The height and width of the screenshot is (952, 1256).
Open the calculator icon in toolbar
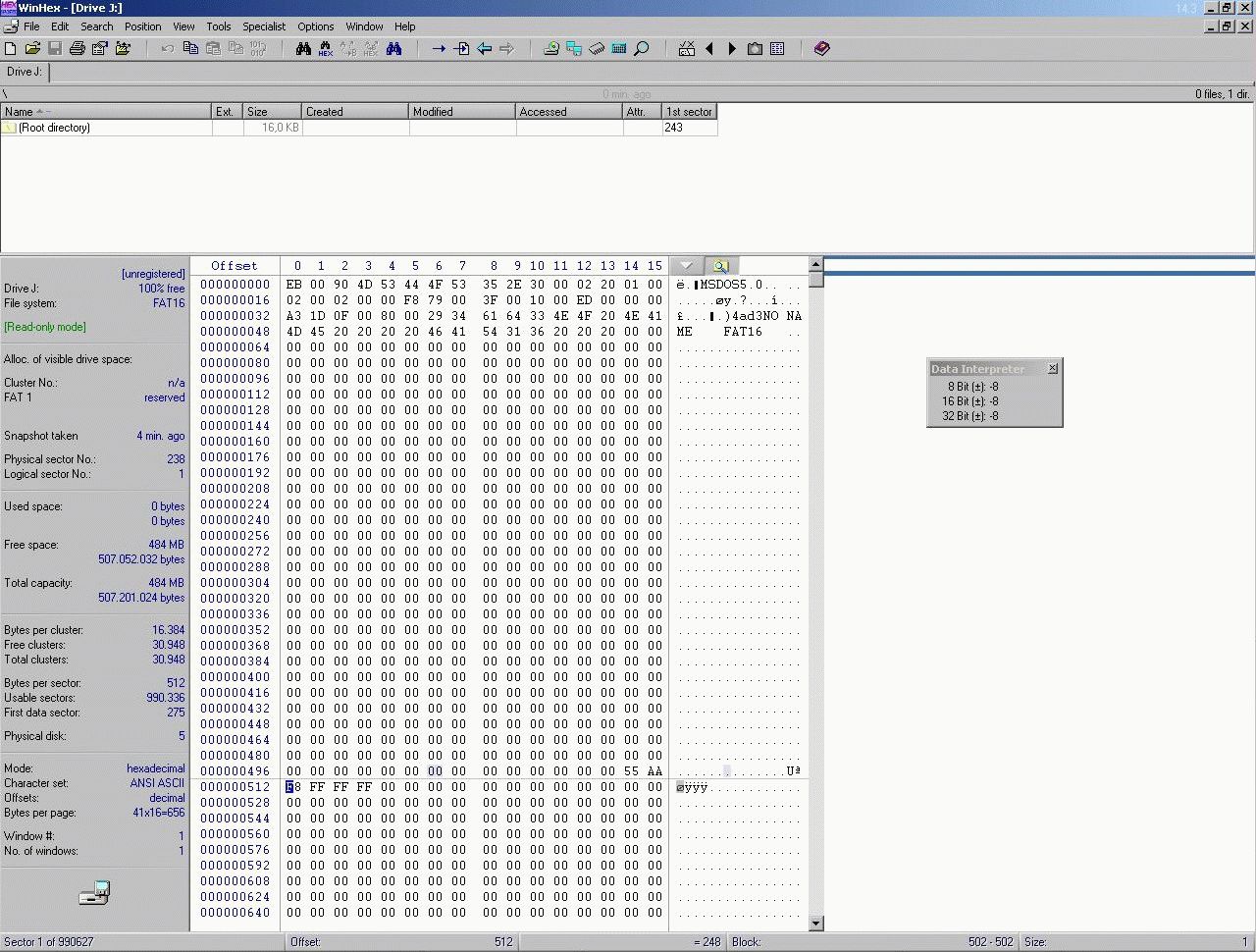[619, 48]
